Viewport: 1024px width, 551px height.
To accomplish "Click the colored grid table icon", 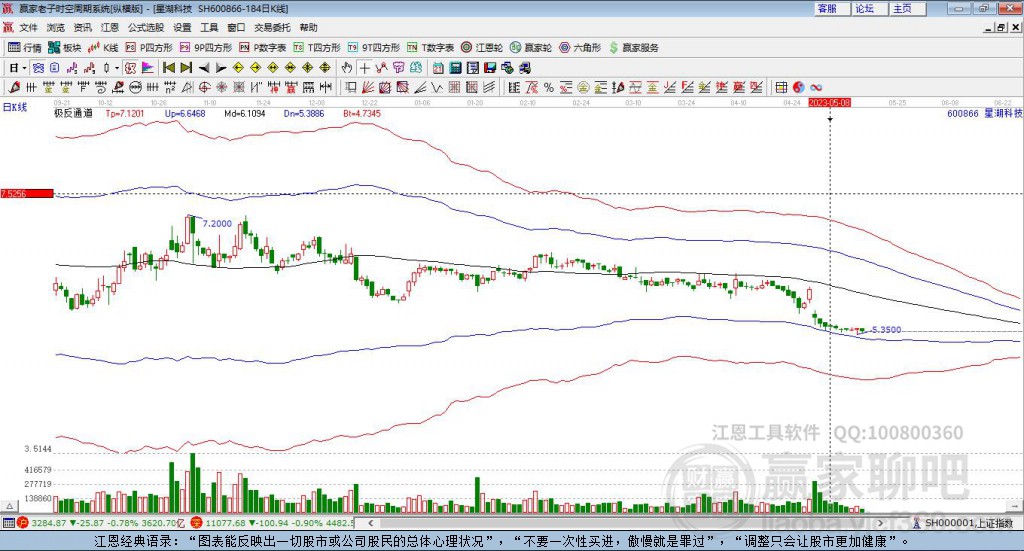I will tap(781, 87).
